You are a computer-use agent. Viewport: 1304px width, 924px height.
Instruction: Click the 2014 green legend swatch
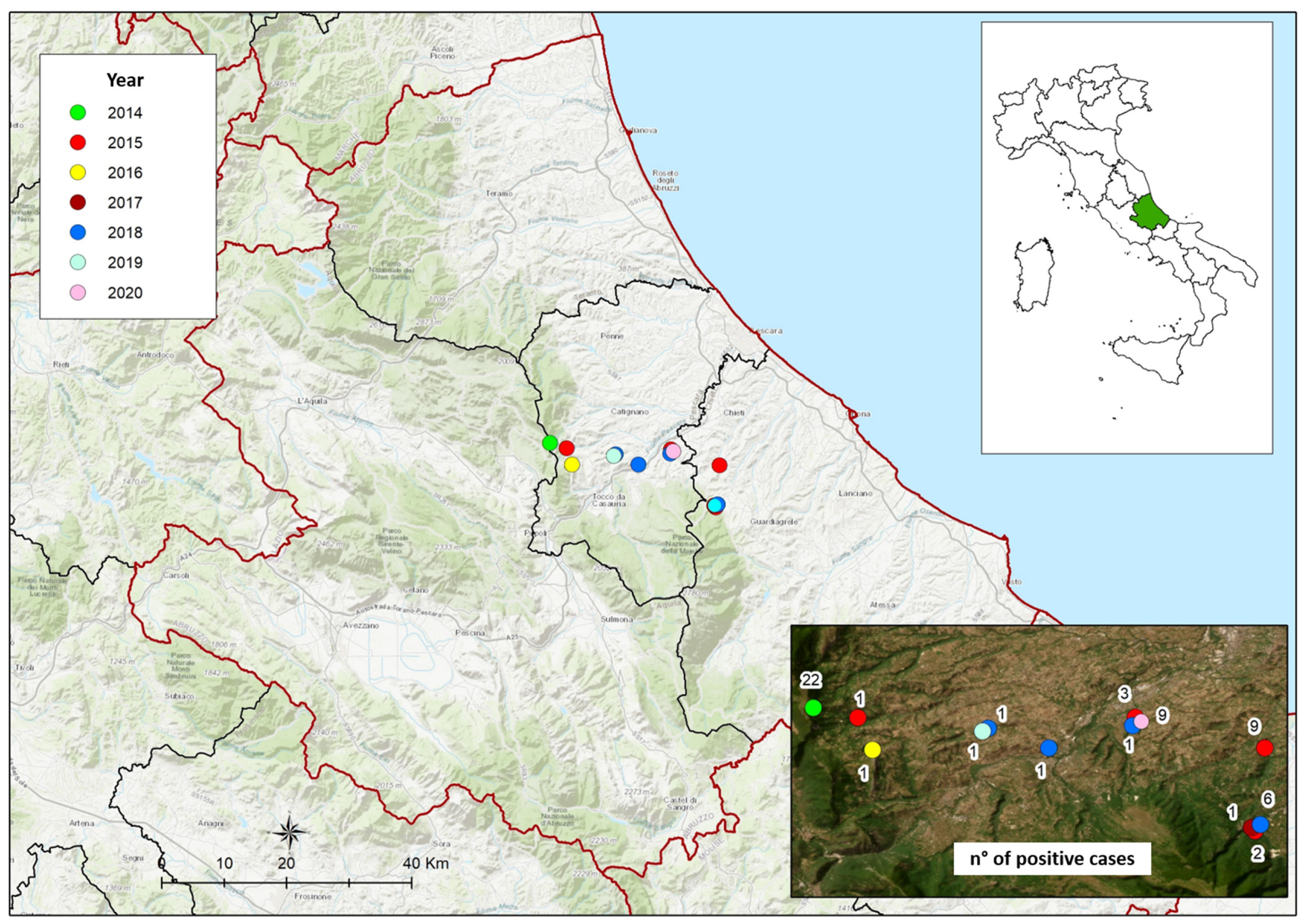(78, 113)
